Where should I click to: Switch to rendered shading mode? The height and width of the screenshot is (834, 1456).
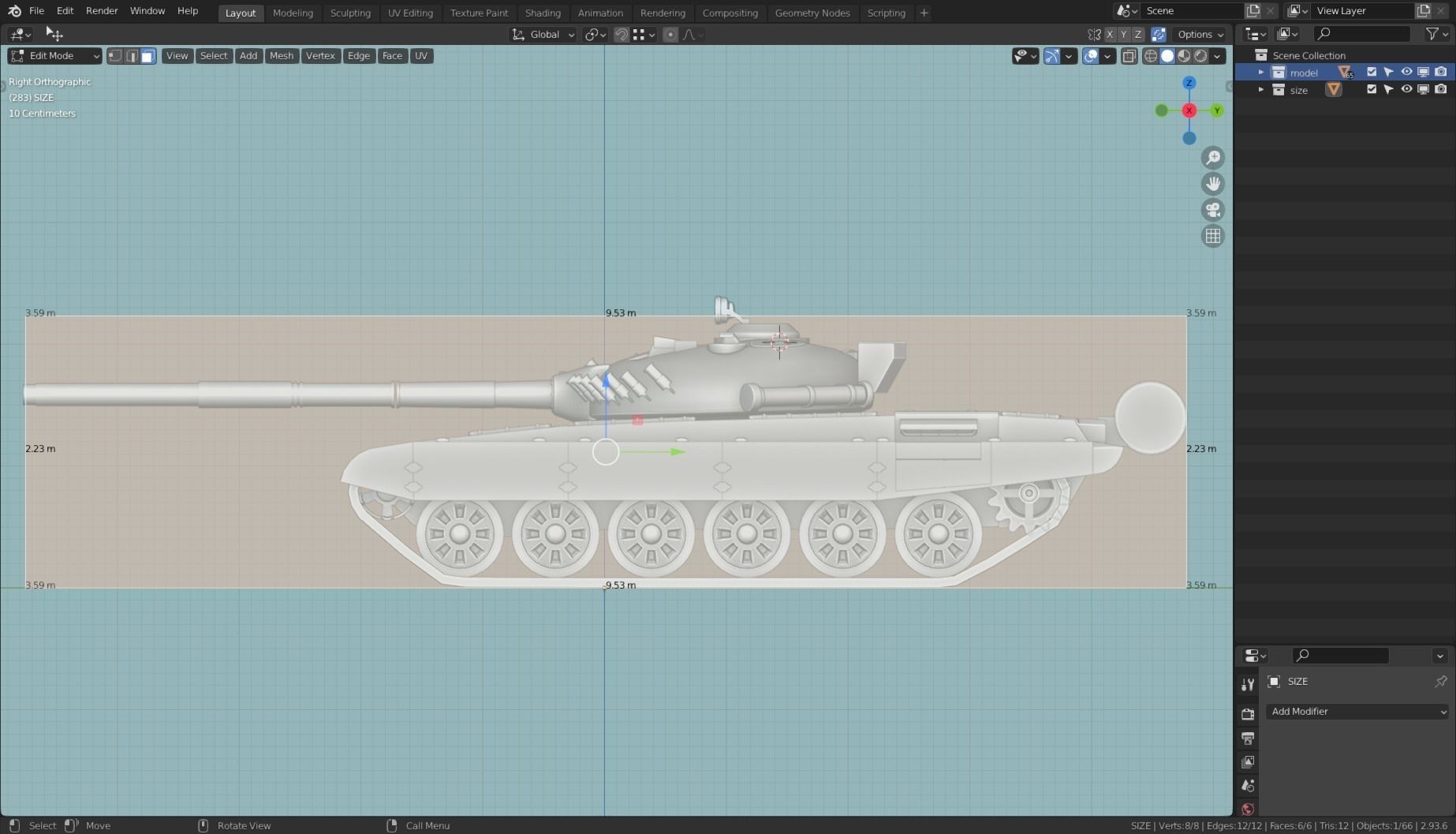pyautogui.click(x=1200, y=56)
